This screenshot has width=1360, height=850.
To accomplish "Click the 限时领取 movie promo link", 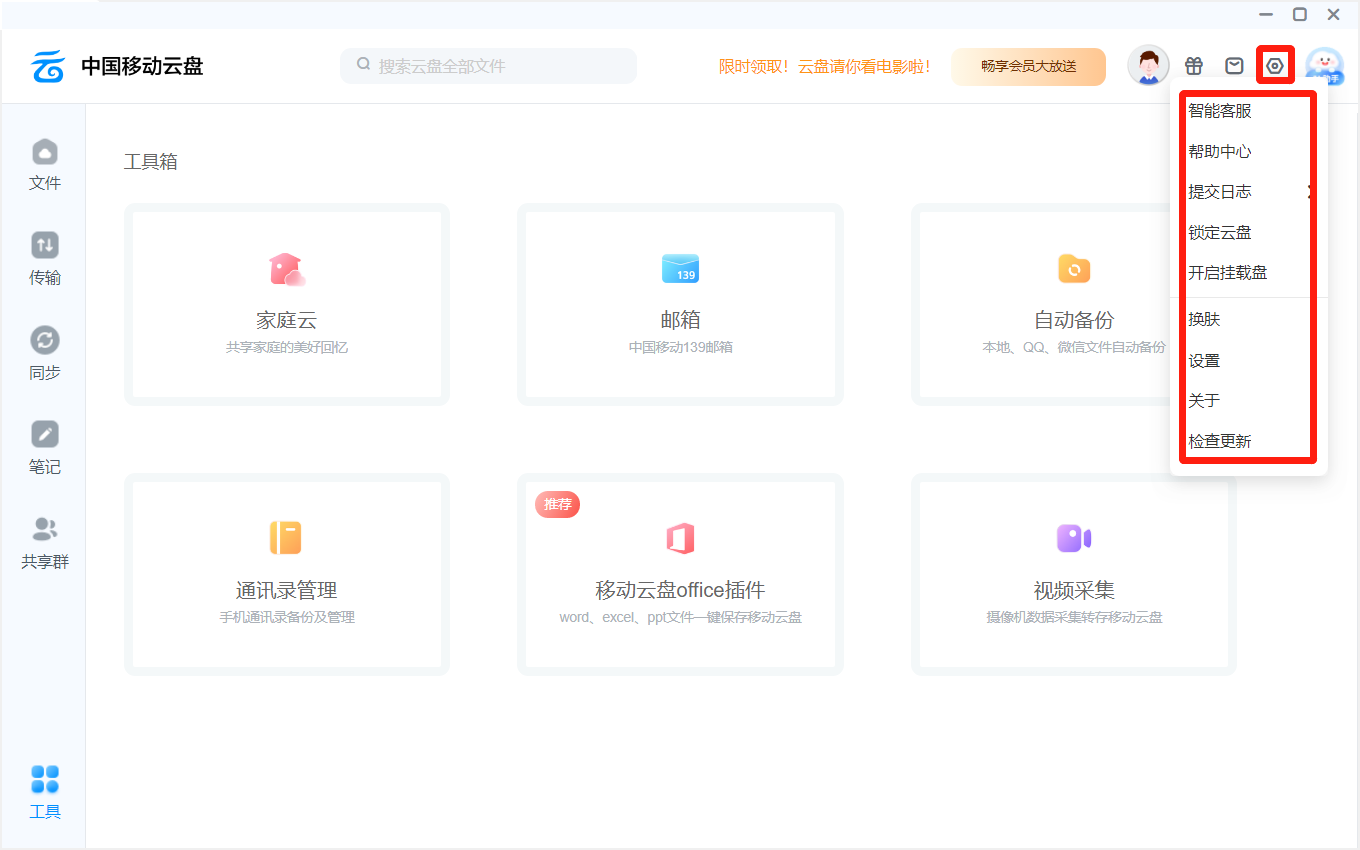I will (825, 67).
